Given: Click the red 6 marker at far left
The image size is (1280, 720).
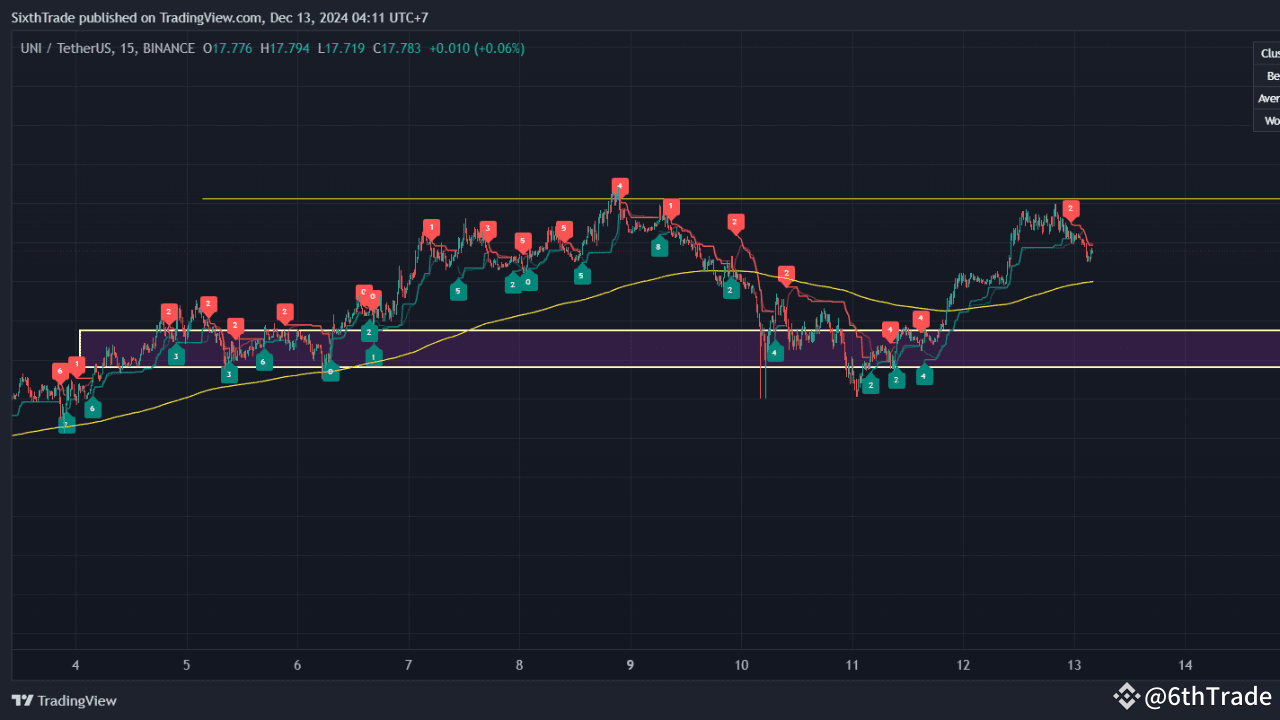Looking at the screenshot, I should click(60, 371).
